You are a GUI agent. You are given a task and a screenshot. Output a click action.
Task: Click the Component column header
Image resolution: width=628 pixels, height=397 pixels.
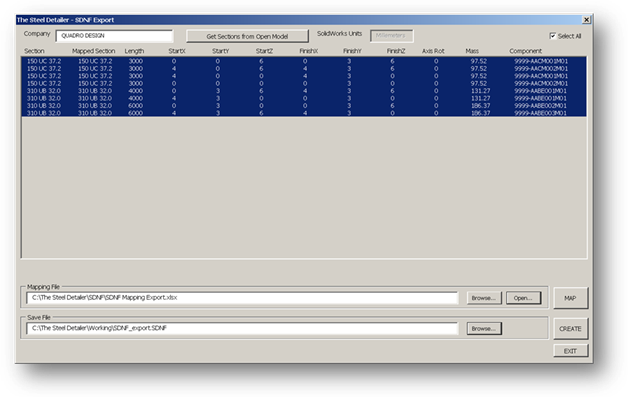point(525,51)
